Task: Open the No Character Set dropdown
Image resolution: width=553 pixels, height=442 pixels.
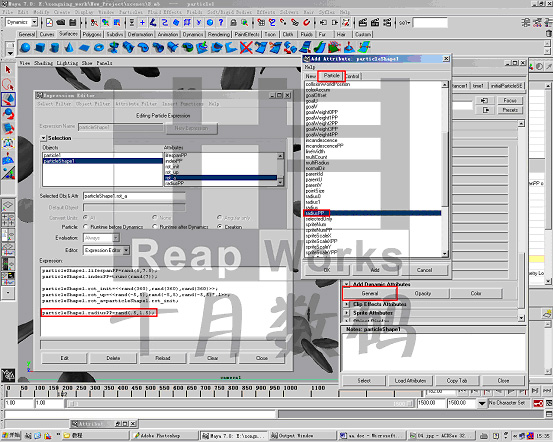Action: point(482,403)
